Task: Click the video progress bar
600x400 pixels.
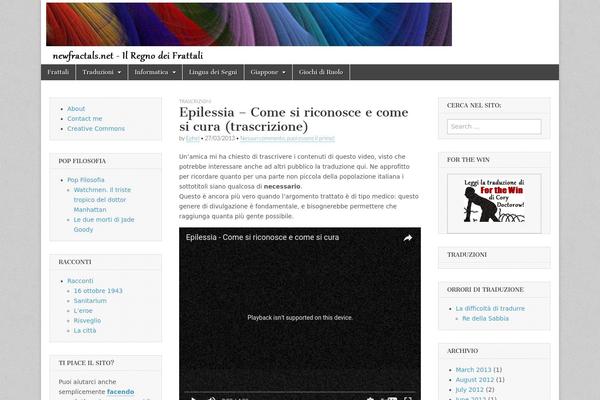Action: coord(300,392)
